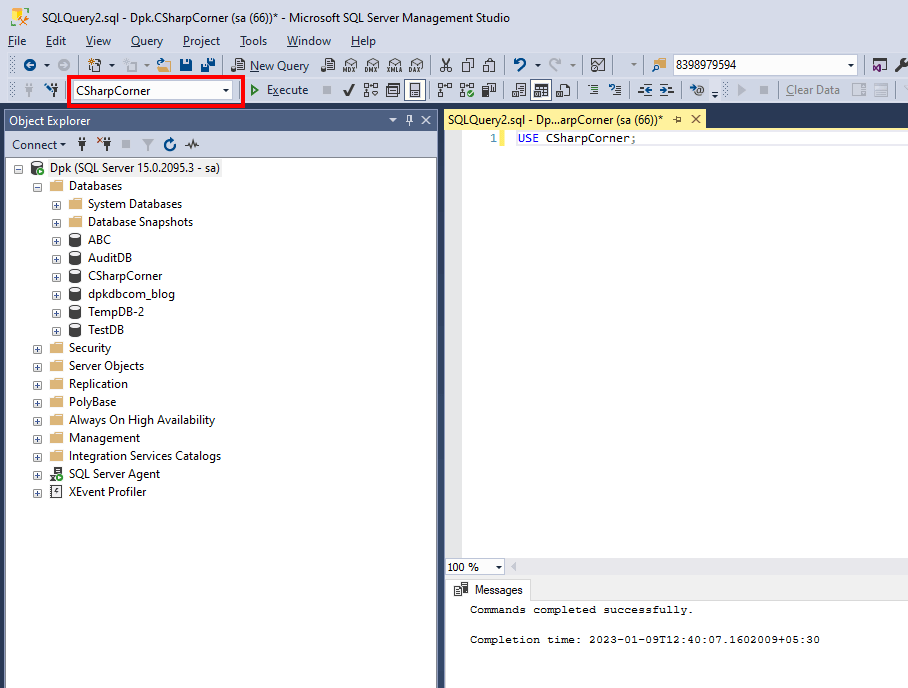Viewport: 908px width, 688px height.
Task: Parse the query using the checkmark icon
Action: click(x=350, y=90)
